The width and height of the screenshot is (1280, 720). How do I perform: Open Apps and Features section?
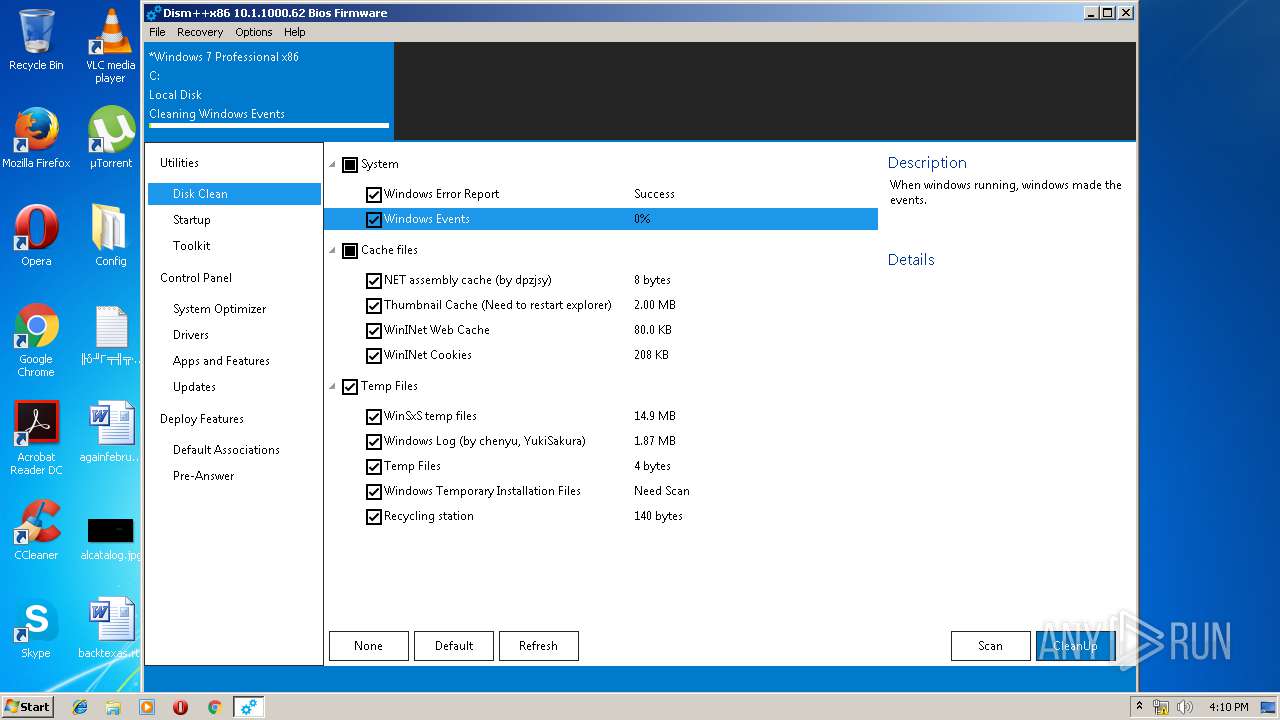(221, 361)
